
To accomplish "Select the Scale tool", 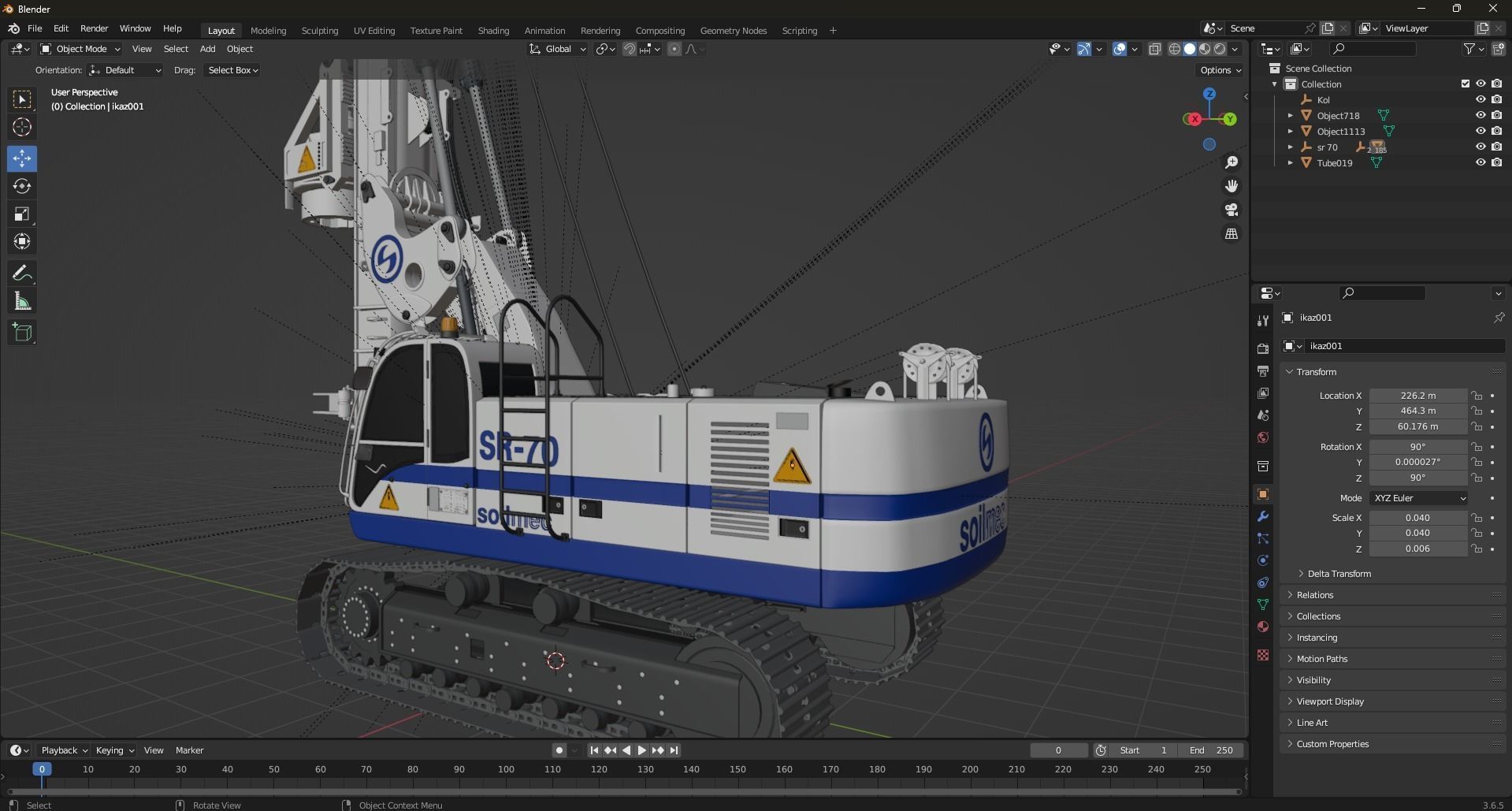I will point(22,214).
